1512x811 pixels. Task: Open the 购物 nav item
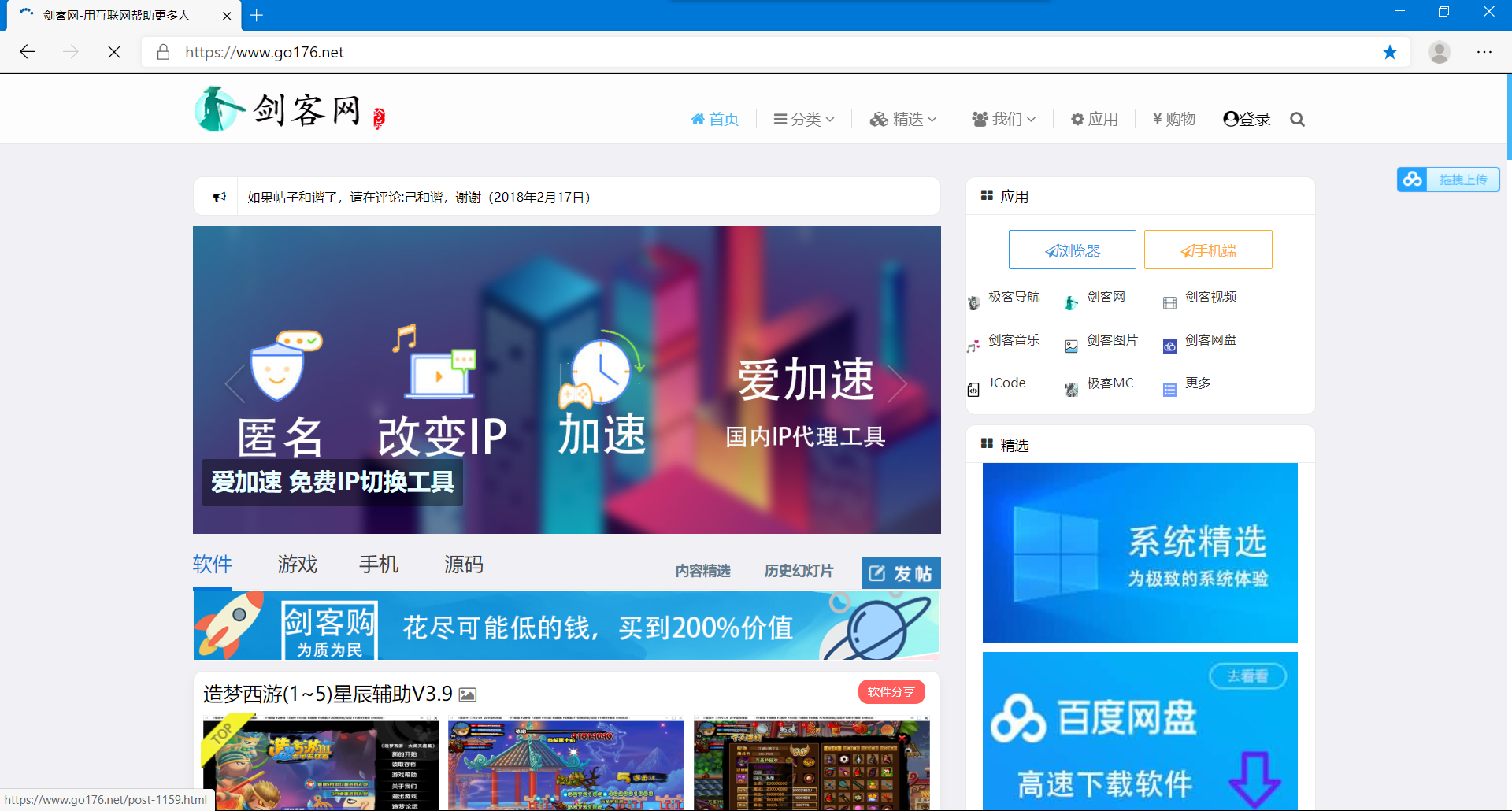pos(1174,119)
